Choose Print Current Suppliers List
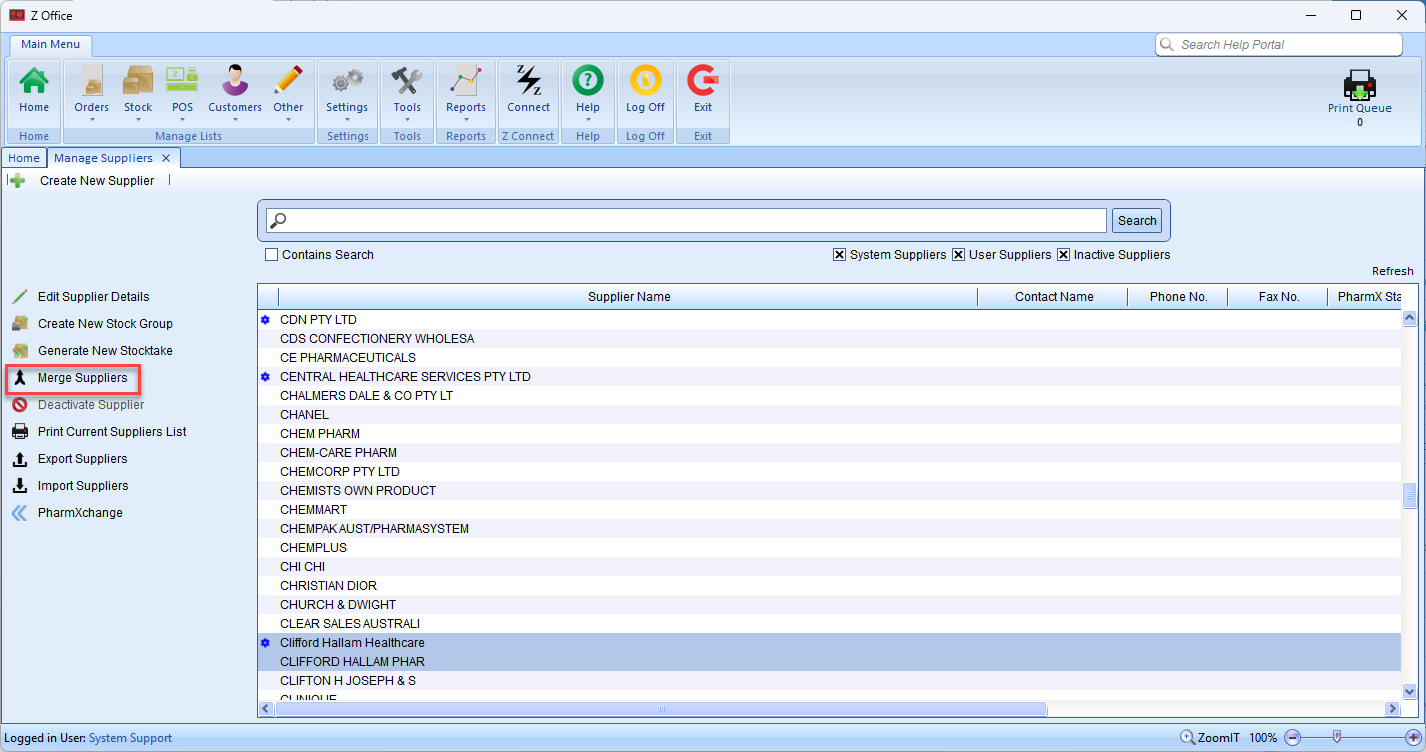 click(x=112, y=432)
